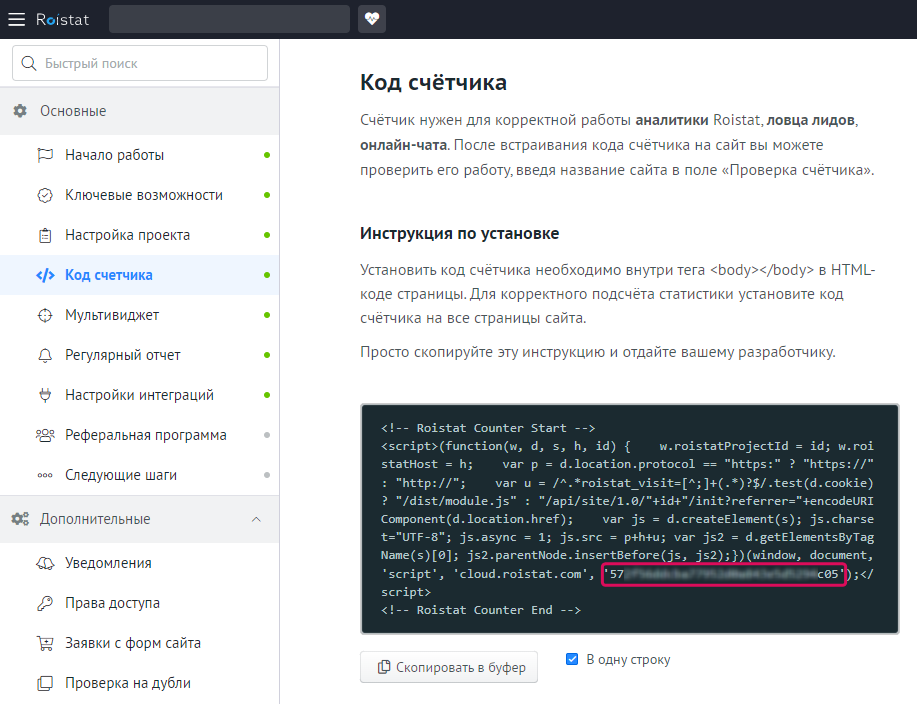Click the crosshair icon for Мультивиджет
The width and height of the screenshot is (917, 704).
(45, 315)
